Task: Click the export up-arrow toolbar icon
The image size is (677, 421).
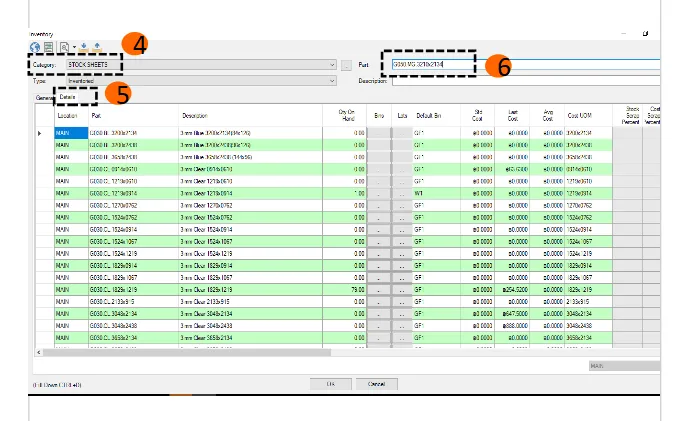Action: tap(97, 47)
